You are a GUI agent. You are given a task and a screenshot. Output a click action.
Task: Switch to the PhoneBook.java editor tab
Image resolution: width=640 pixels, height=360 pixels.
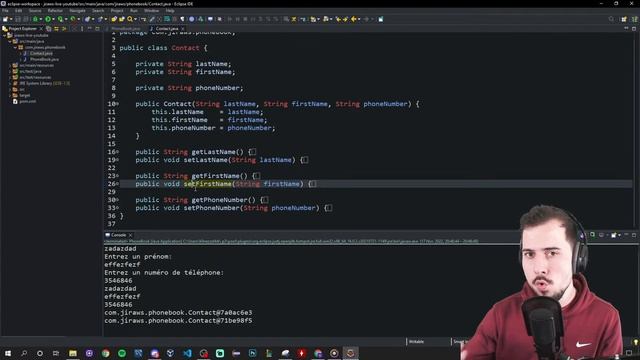(126, 29)
